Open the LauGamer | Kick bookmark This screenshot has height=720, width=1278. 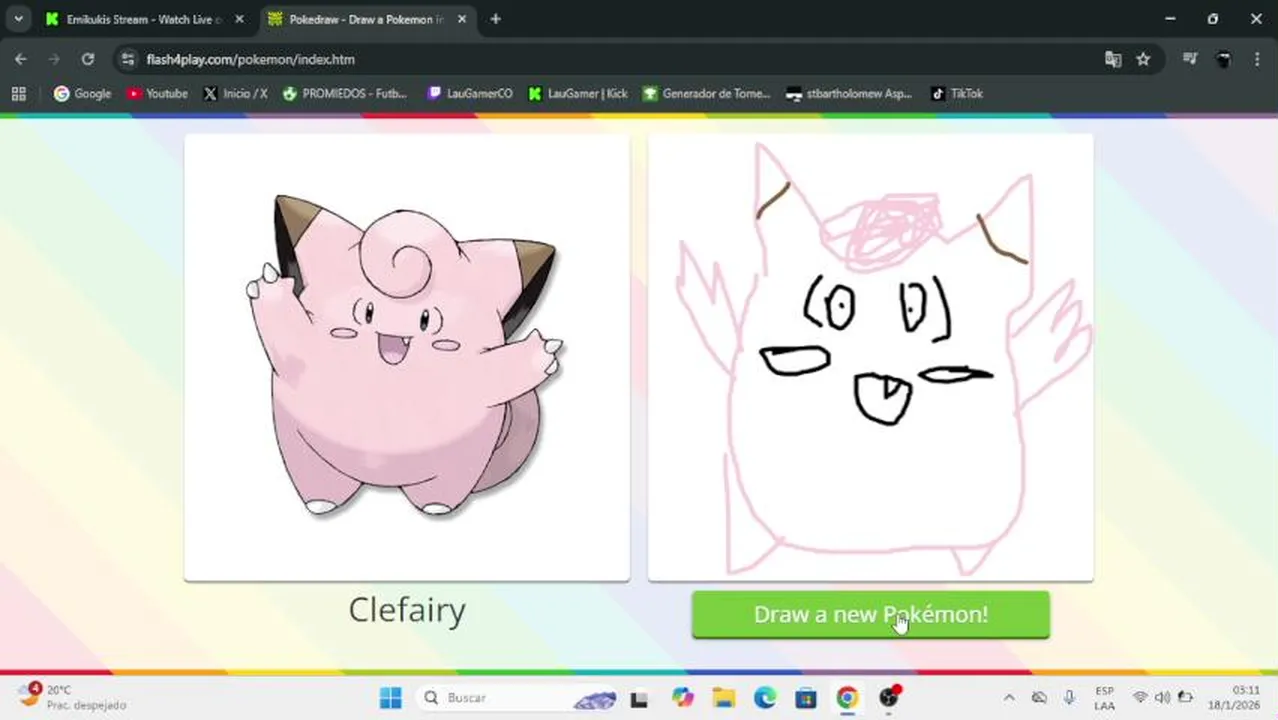pos(578,93)
